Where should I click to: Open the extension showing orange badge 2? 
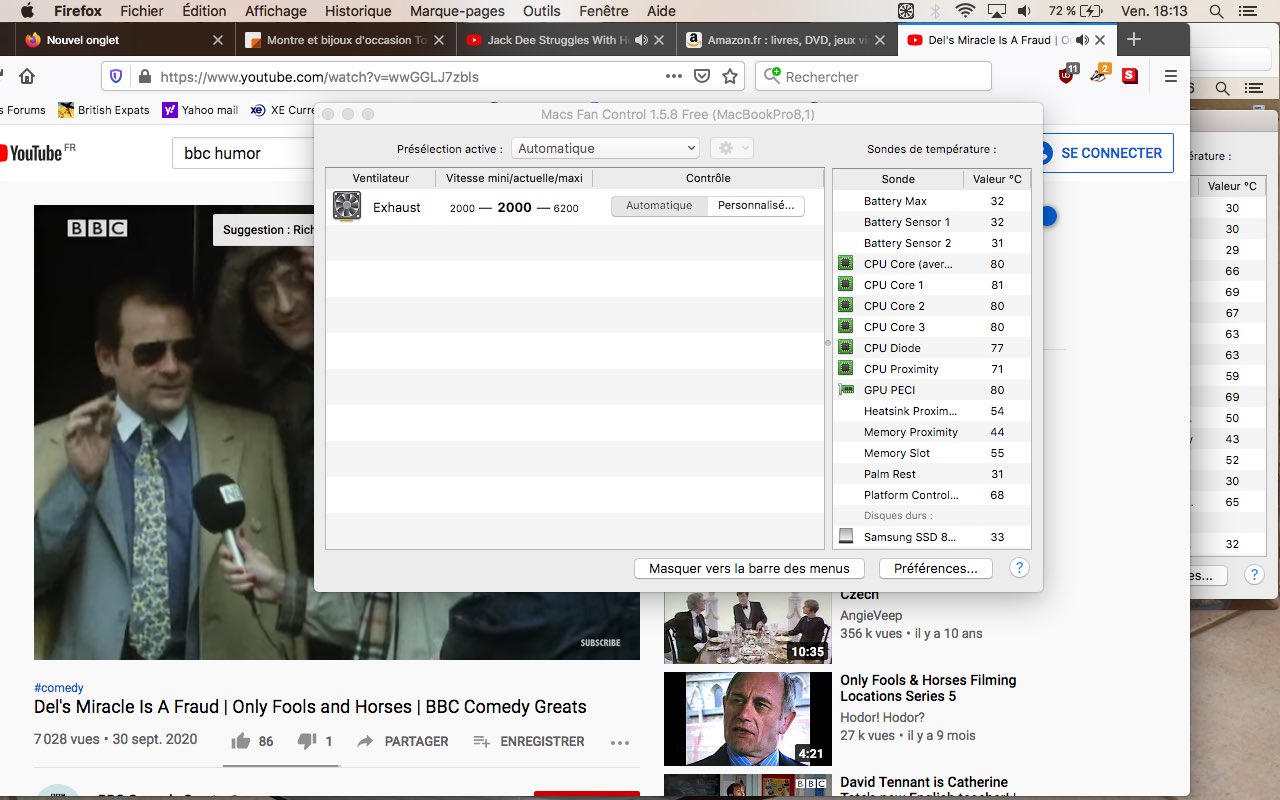1099,74
